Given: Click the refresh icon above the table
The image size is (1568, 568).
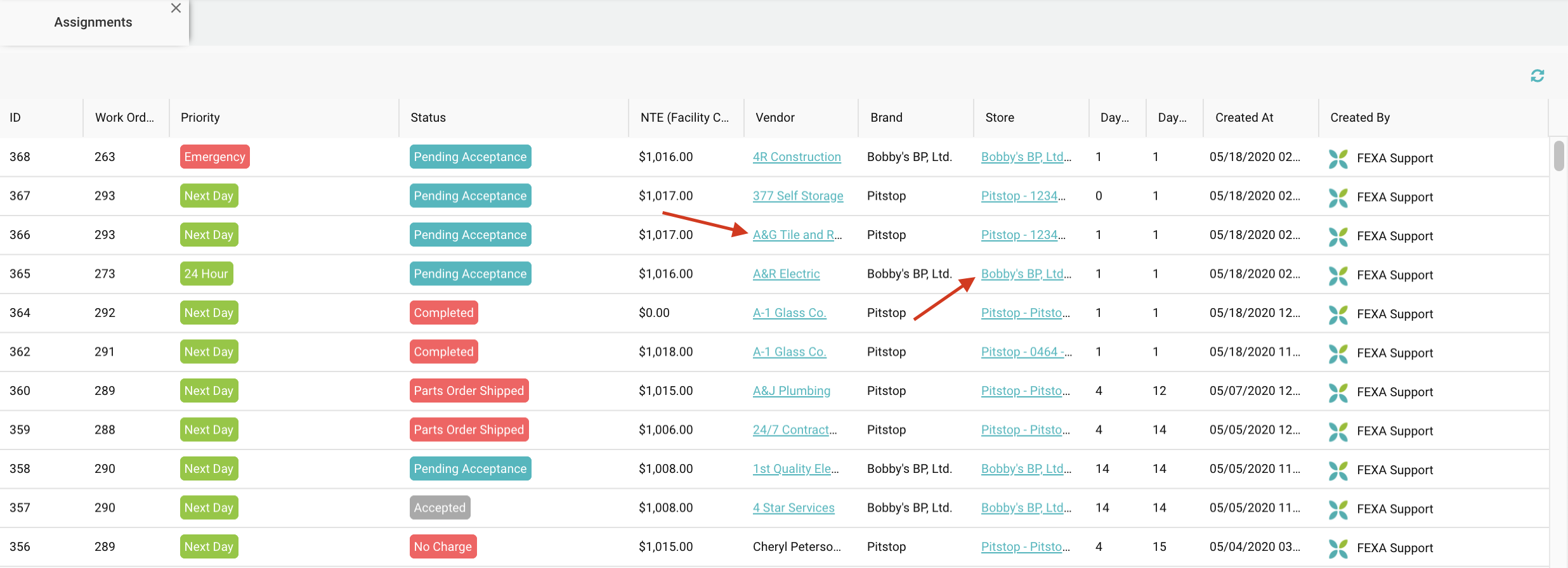Looking at the screenshot, I should coord(1537,76).
